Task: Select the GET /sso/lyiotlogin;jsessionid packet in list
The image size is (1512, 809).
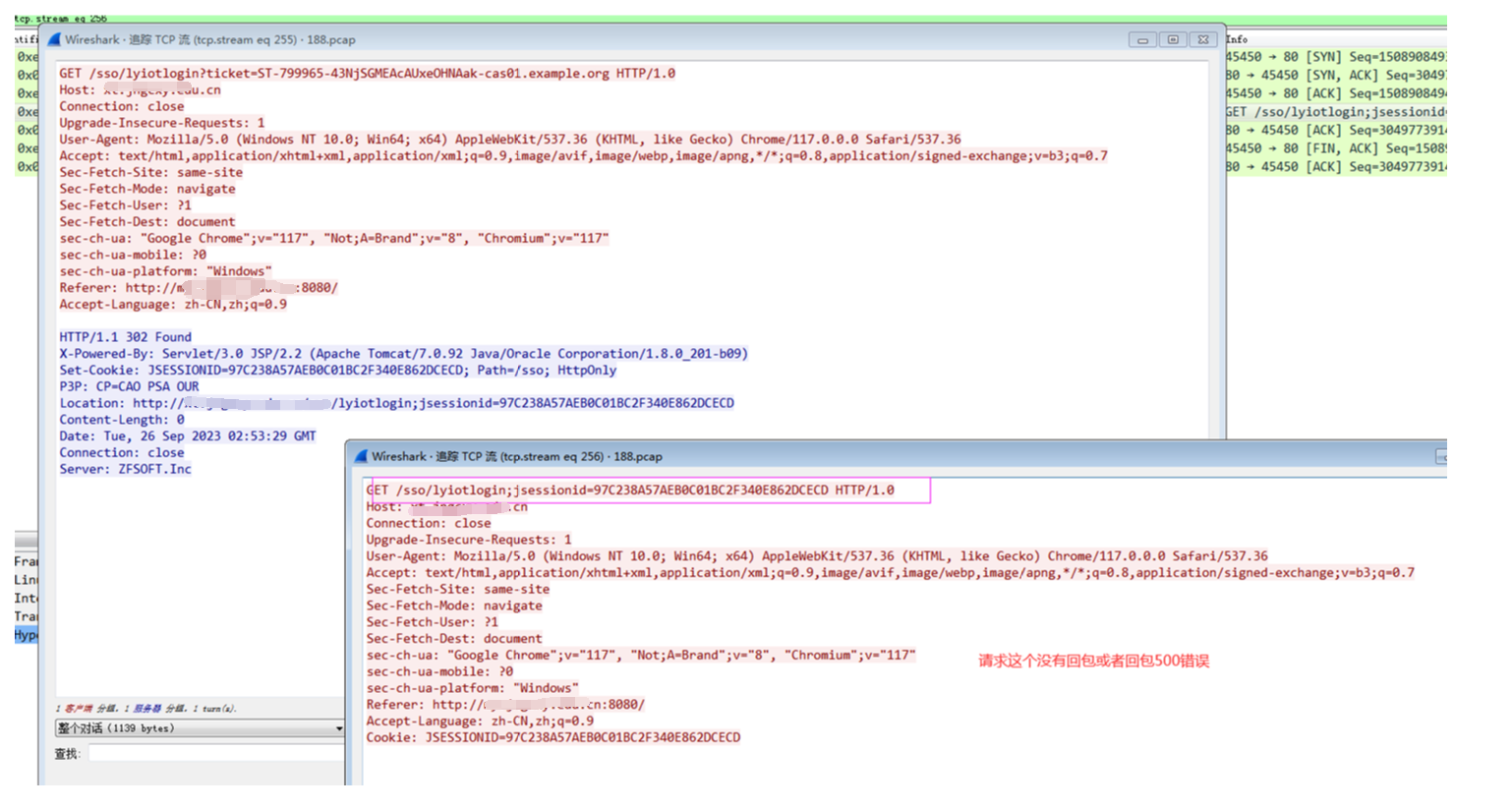Action: [x=1335, y=112]
